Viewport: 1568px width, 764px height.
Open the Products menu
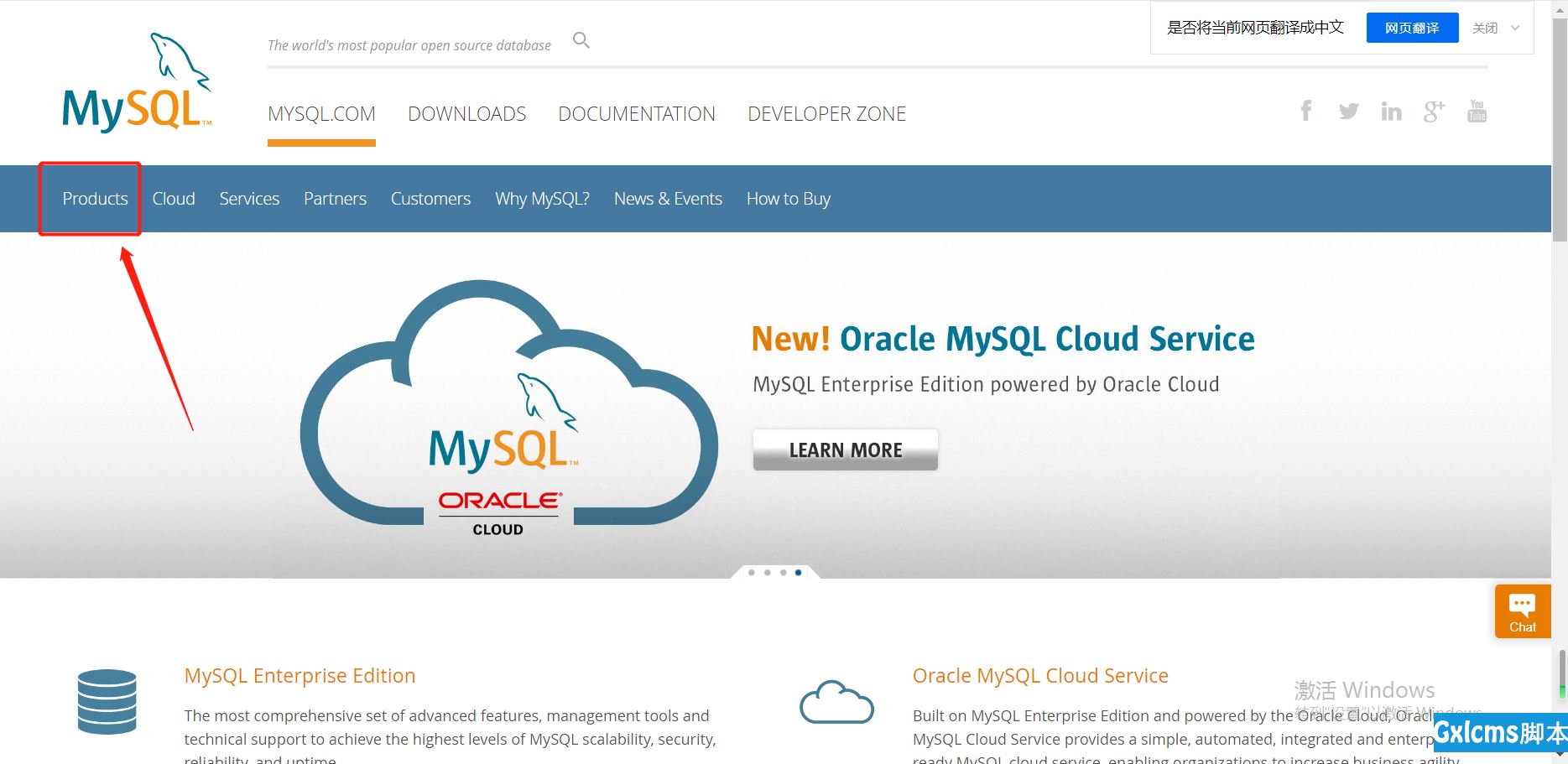coord(95,199)
